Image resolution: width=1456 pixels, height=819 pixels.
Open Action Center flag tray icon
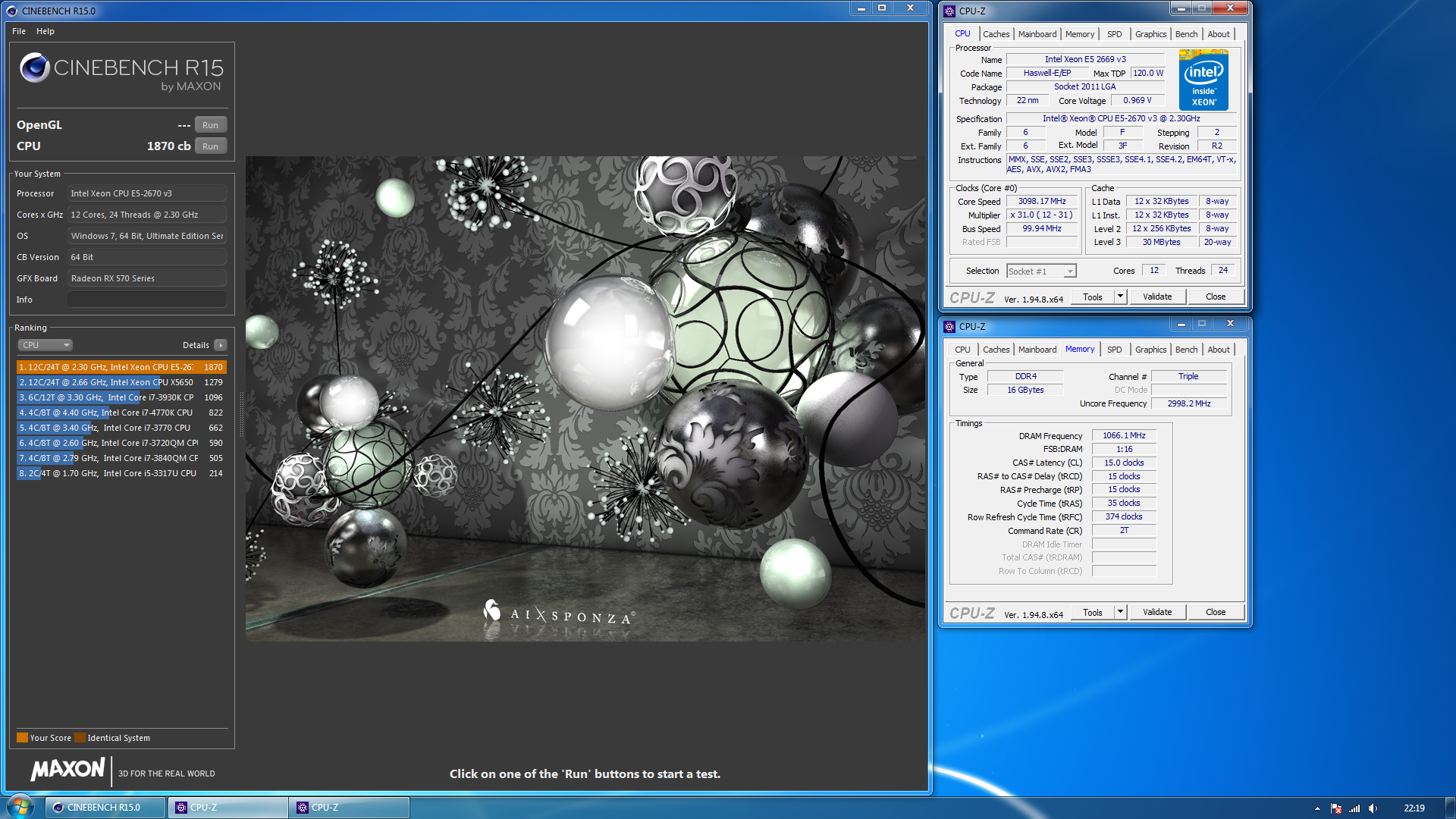(1336, 808)
